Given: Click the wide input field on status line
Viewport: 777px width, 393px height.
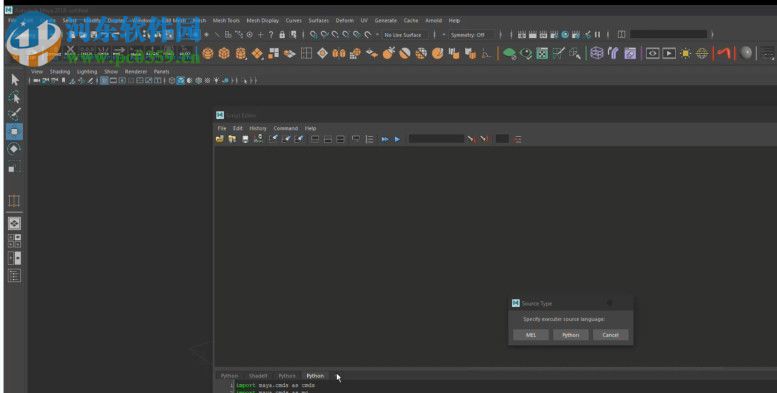Looking at the screenshot, I should click(668, 34).
